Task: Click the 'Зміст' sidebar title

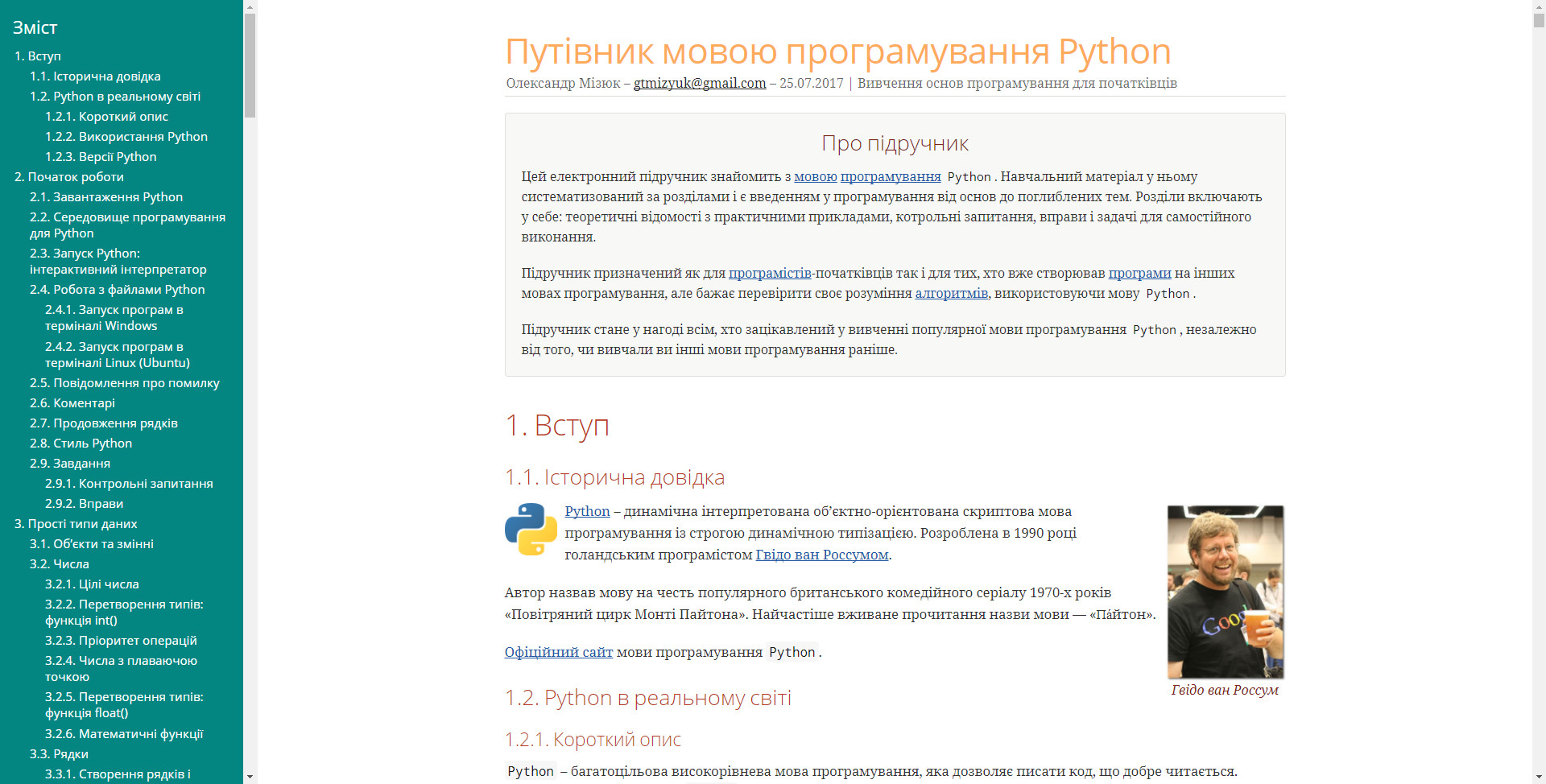Action: coord(35,27)
